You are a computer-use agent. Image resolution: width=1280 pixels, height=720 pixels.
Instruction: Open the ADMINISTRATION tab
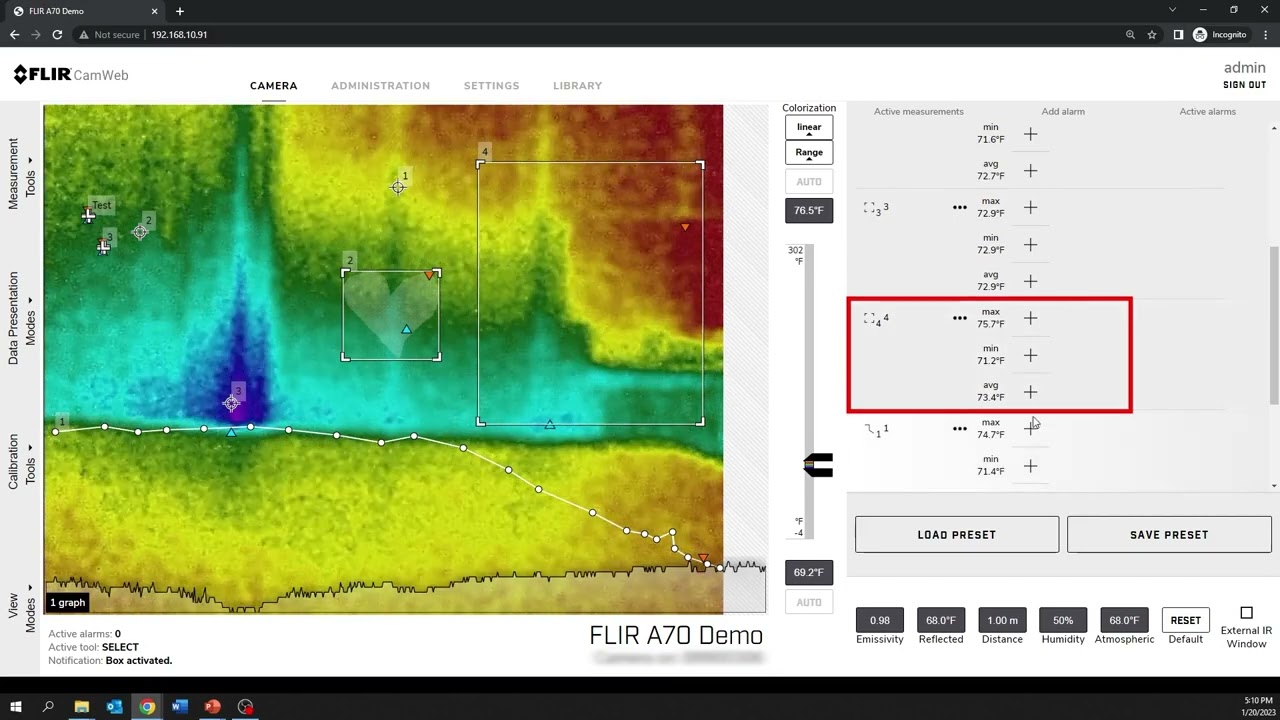tap(380, 86)
